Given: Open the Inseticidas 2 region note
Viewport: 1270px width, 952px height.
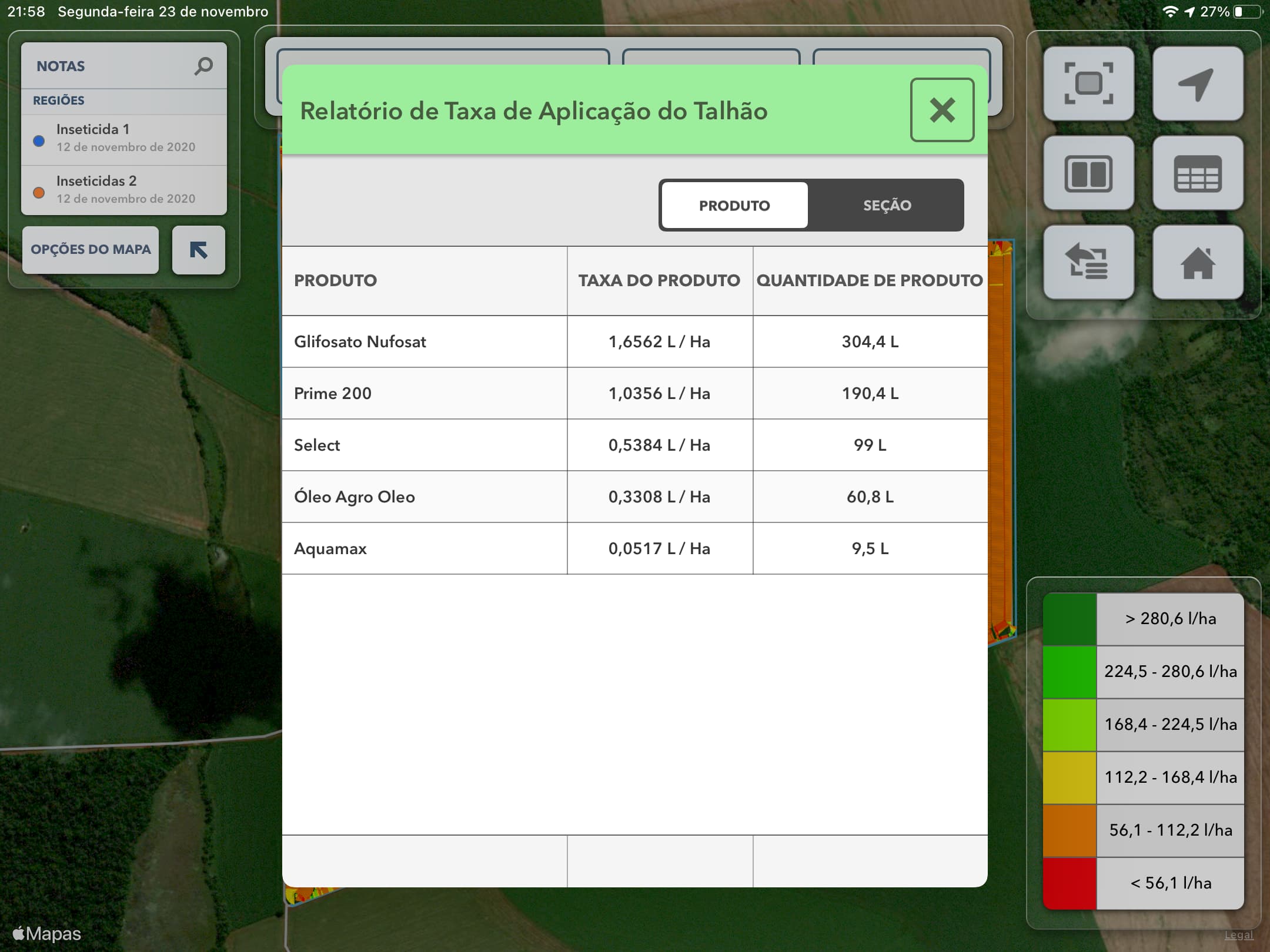Looking at the screenshot, I should click(124, 190).
